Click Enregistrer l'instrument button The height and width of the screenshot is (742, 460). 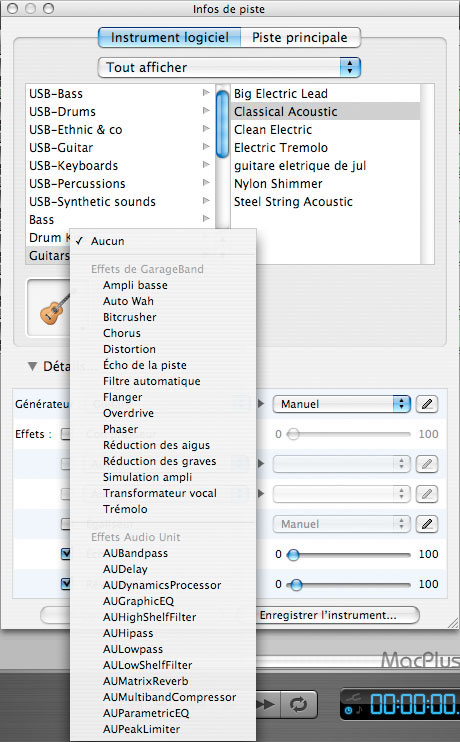327,615
